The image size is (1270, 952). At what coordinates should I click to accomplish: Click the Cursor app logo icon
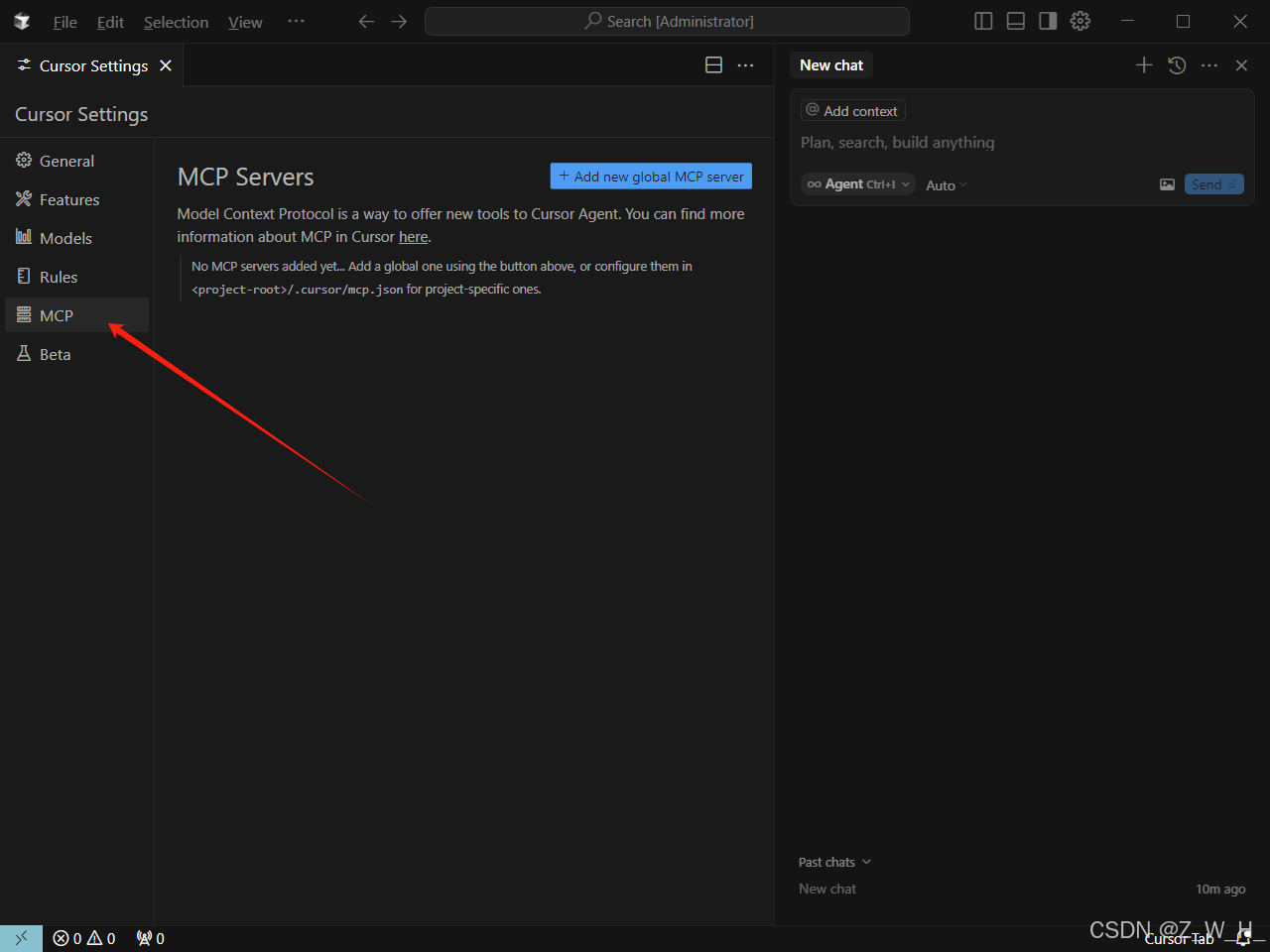coord(22,22)
